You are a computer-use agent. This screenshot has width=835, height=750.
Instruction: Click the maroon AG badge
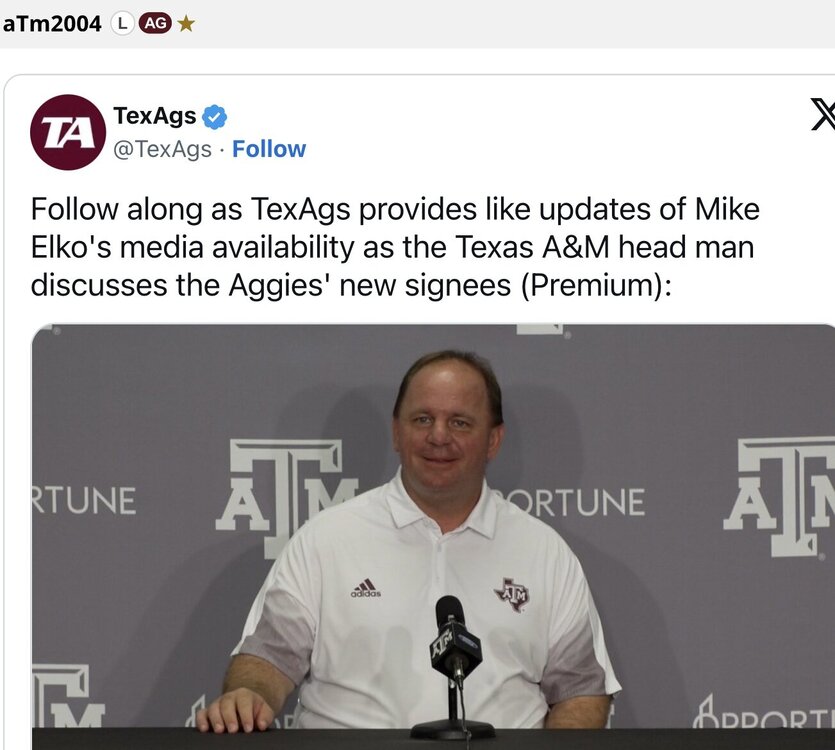tap(155, 23)
